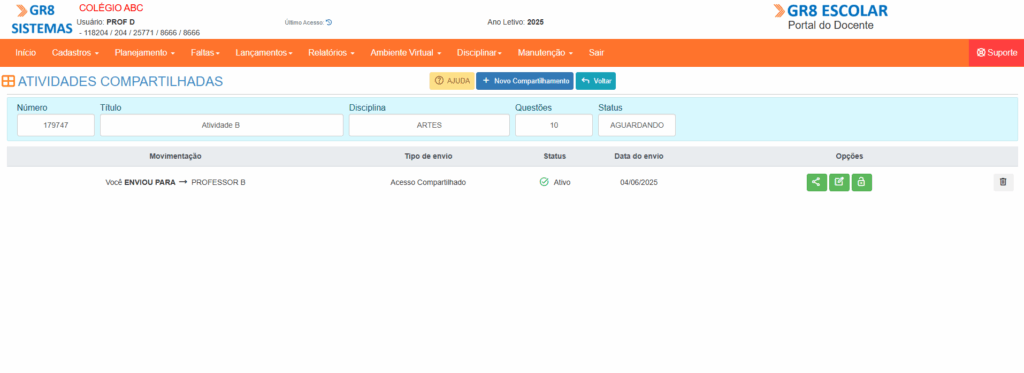Viewport: 1024px width, 373px height.
Task: Click the green lock icon in Opções
Action: 861,182
